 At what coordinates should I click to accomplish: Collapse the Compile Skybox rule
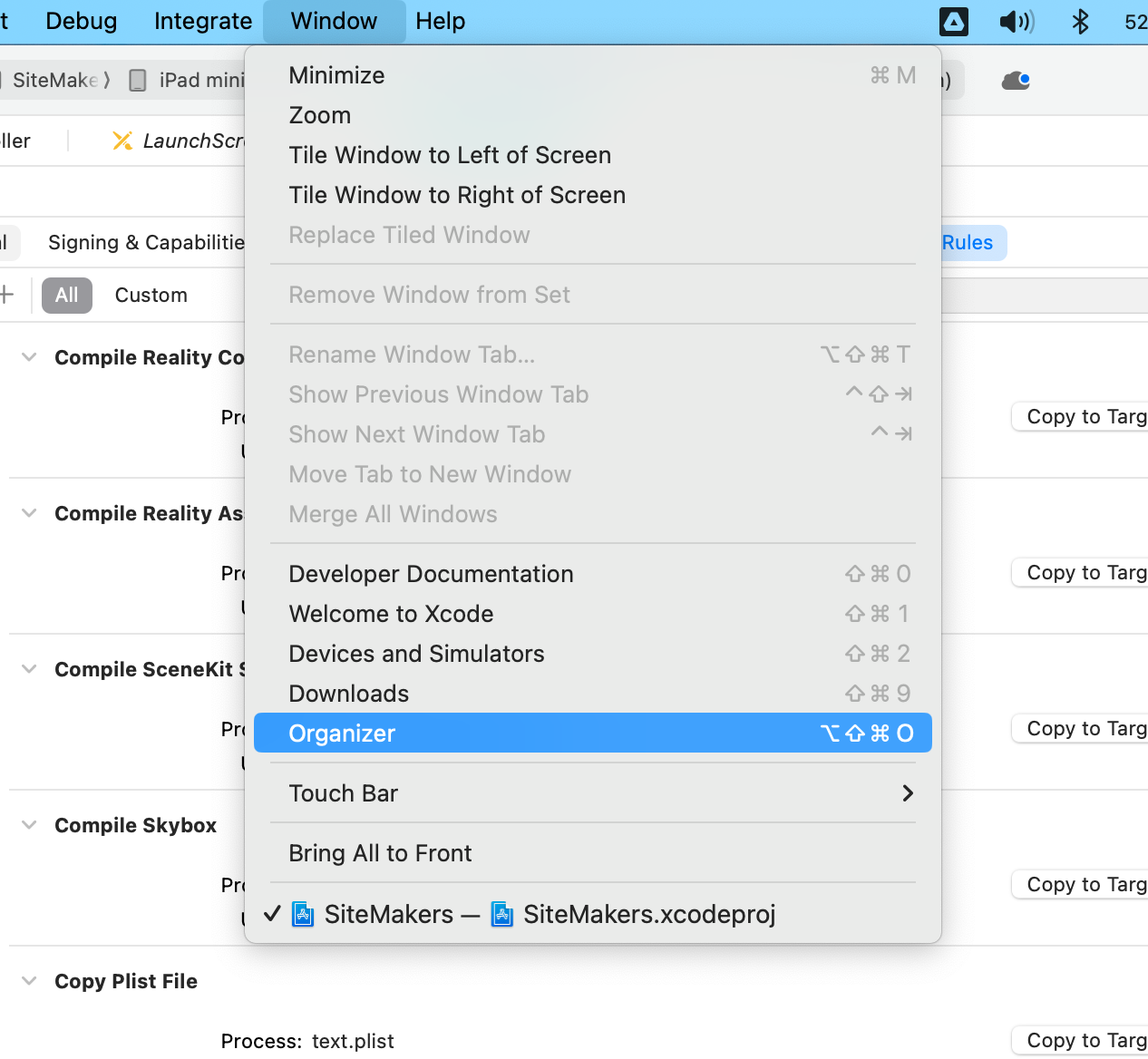pos(29,825)
